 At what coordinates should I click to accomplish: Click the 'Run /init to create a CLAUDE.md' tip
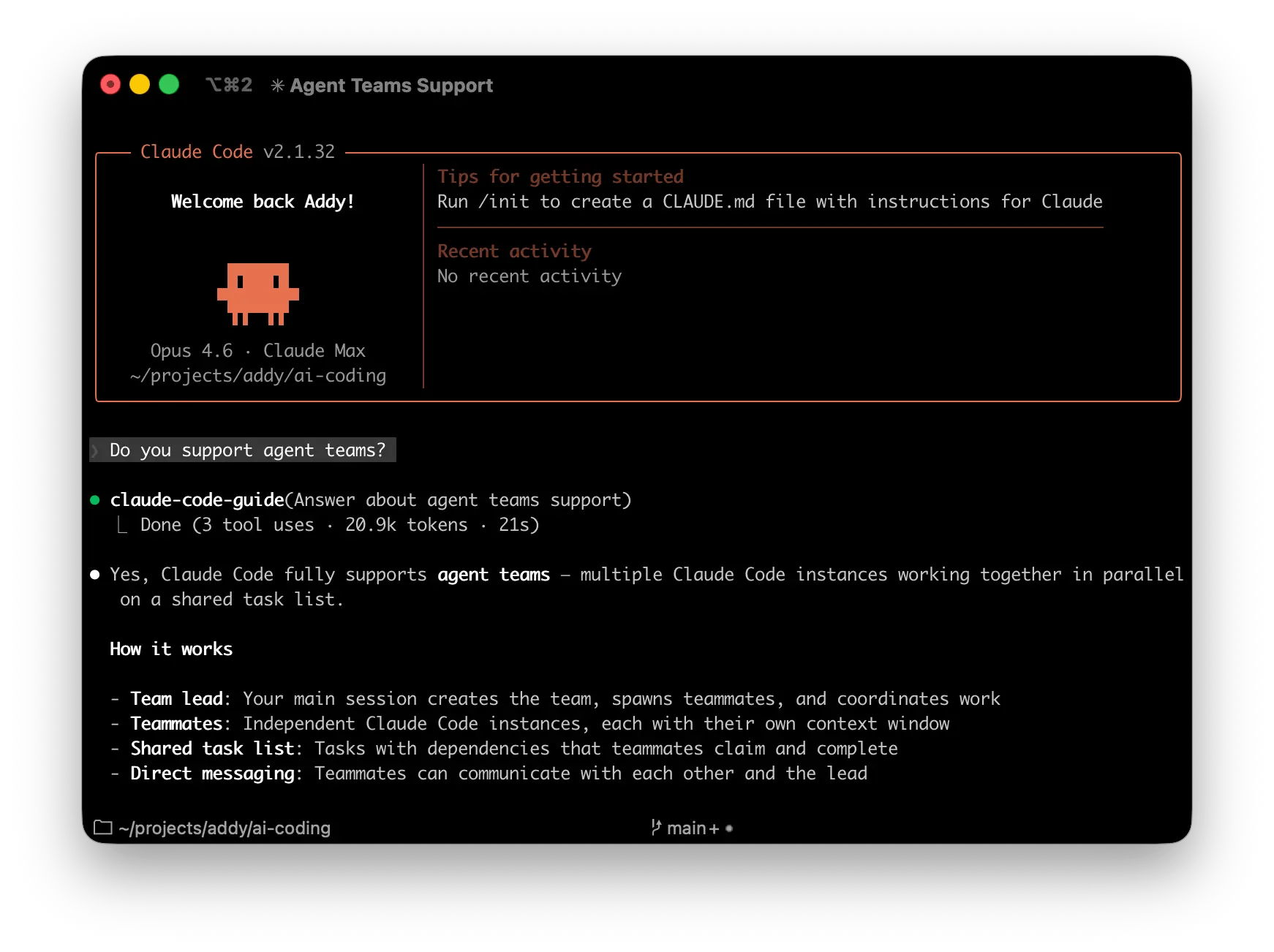pyautogui.click(x=770, y=202)
